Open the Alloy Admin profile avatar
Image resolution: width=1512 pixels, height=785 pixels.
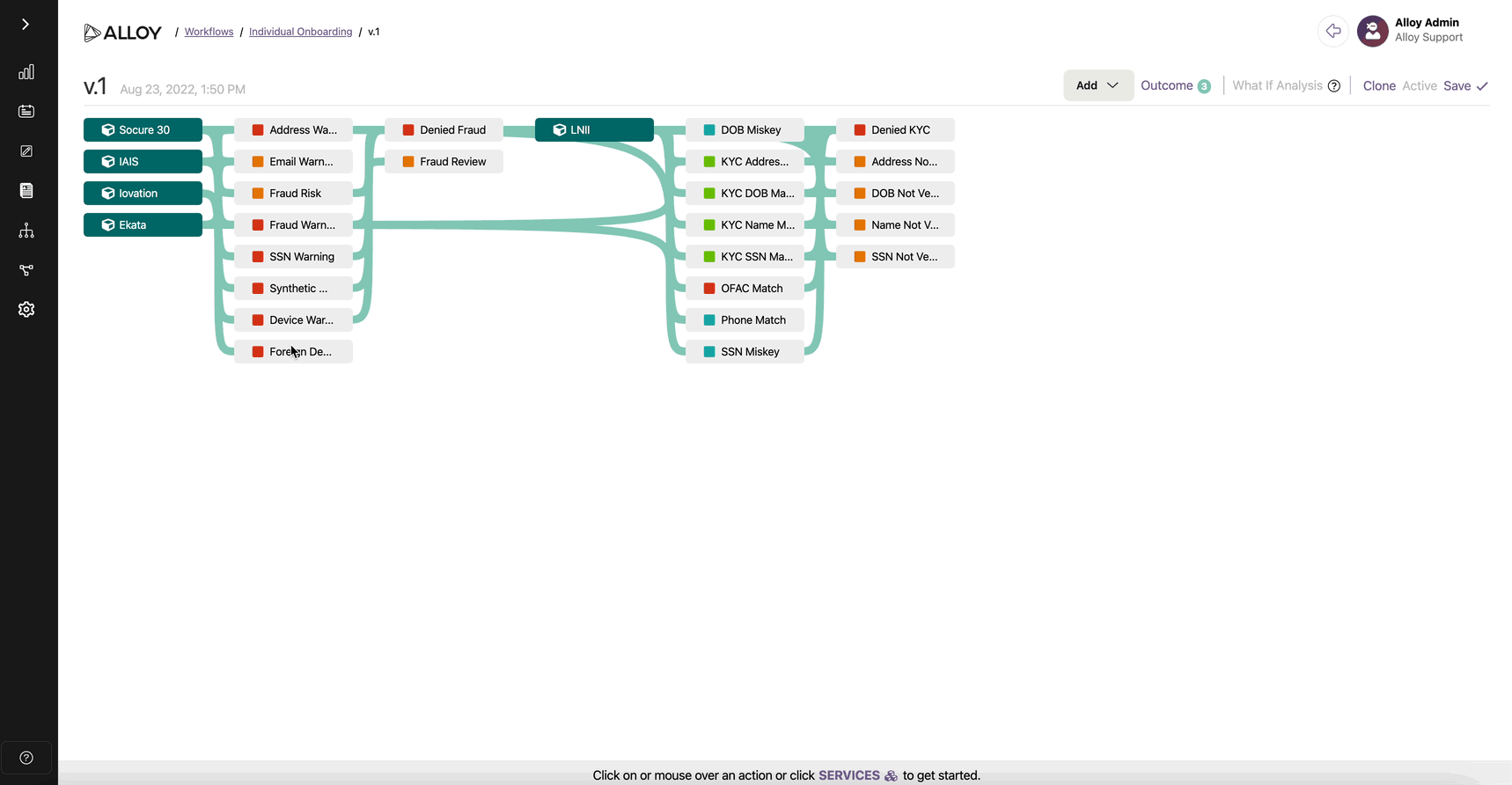(x=1372, y=31)
